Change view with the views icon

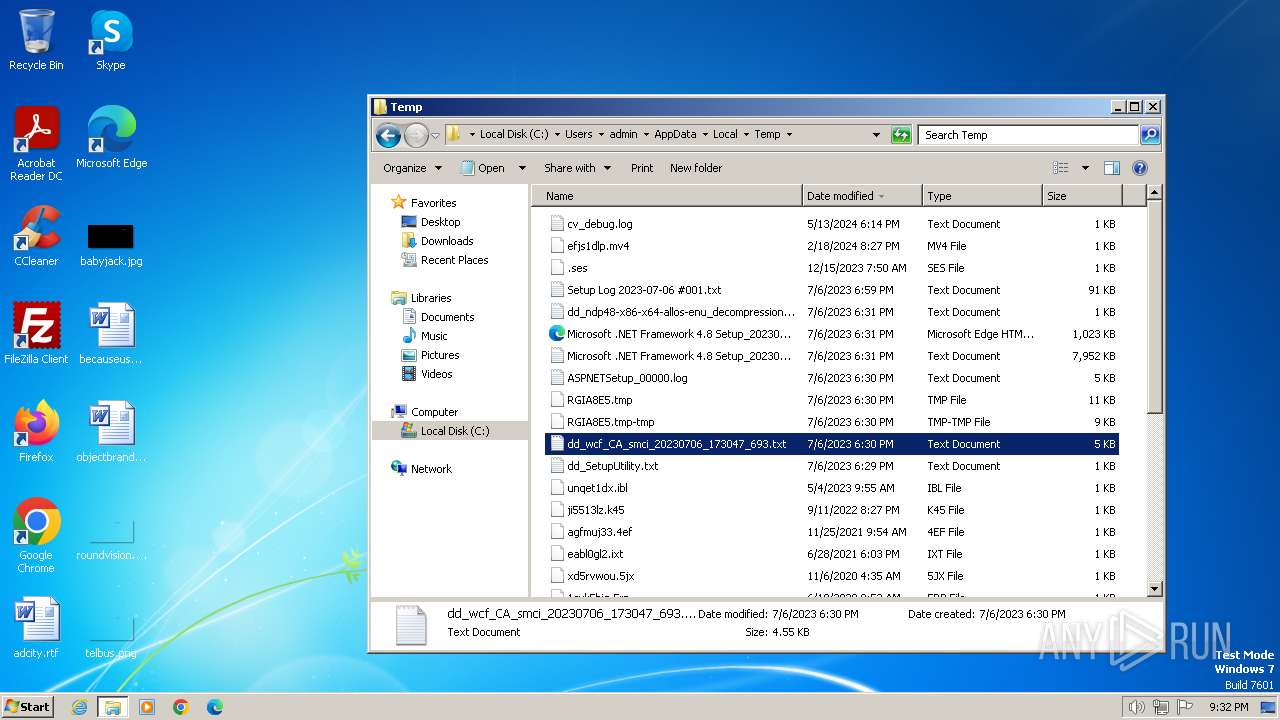pyautogui.click(x=1060, y=168)
